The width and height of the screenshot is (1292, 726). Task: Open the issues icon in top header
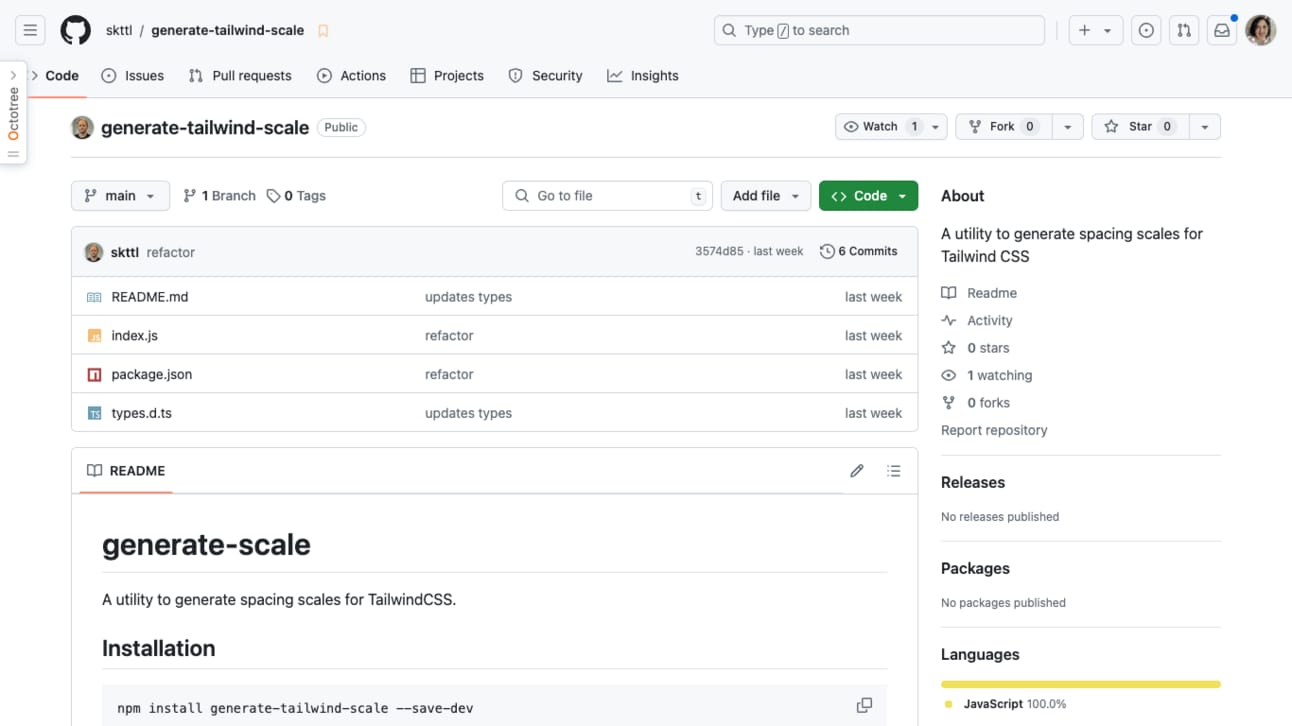click(x=1146, y=30)
